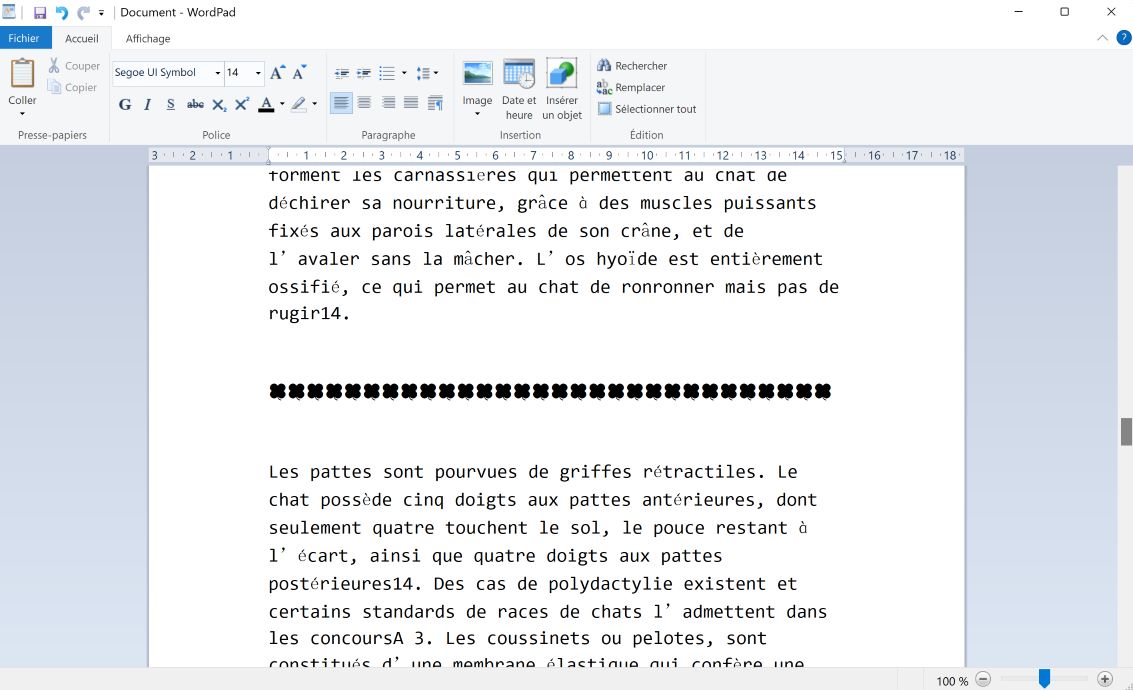This screenshot has width=1133, height=690.
Task: Click in the font size field showing 14
Action: click(238, 73)
